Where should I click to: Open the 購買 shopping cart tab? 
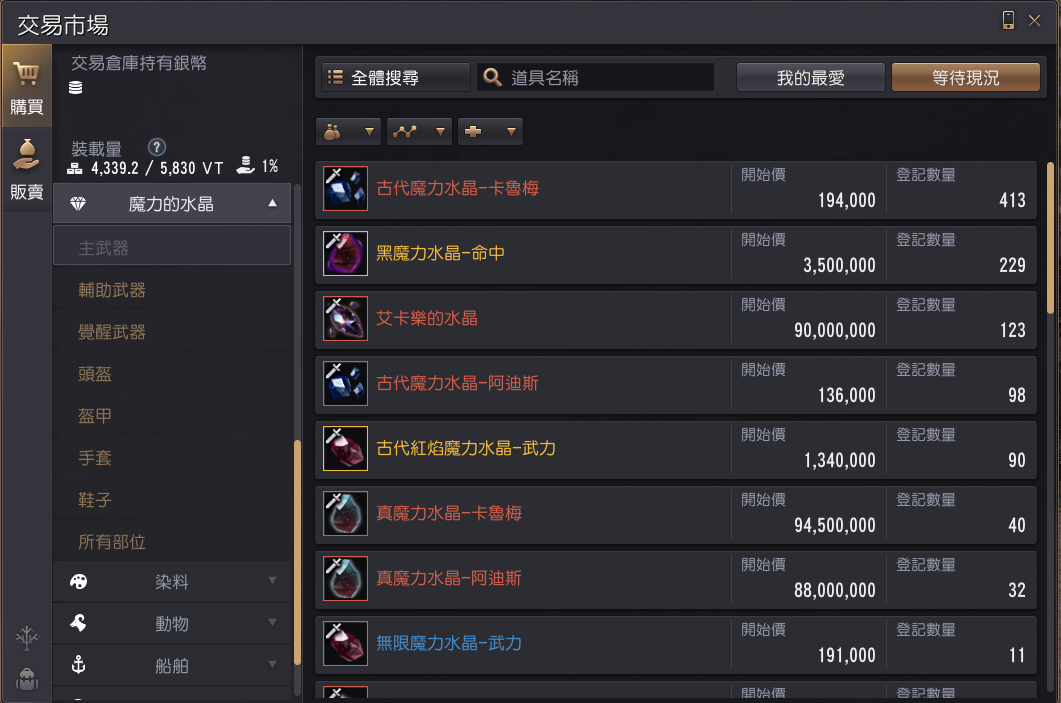coord(26,87)
